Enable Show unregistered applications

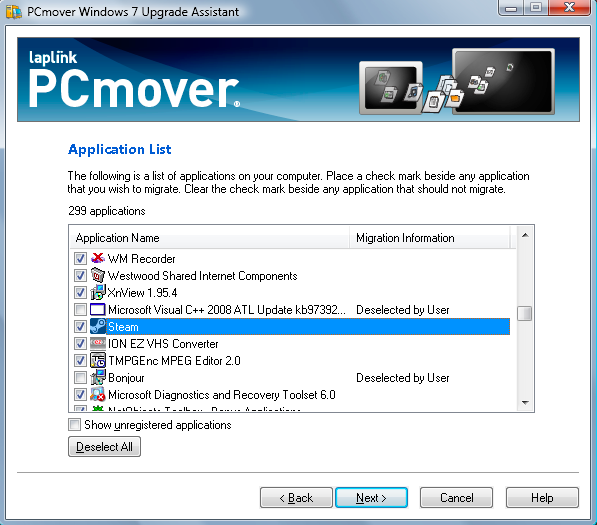pos(75,424)
